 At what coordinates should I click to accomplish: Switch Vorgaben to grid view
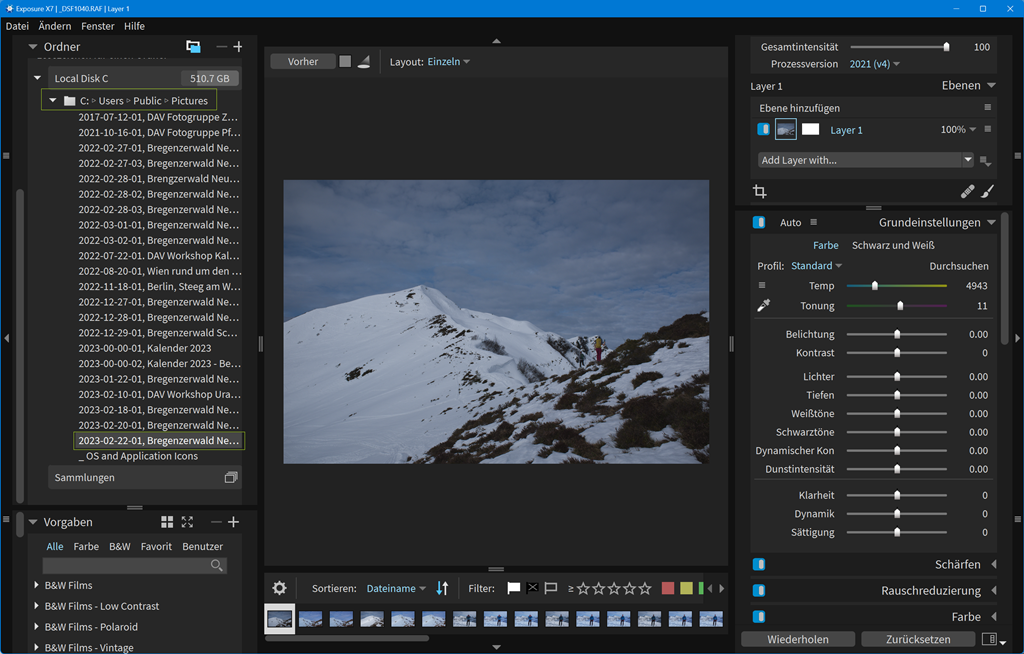point(167,522)
